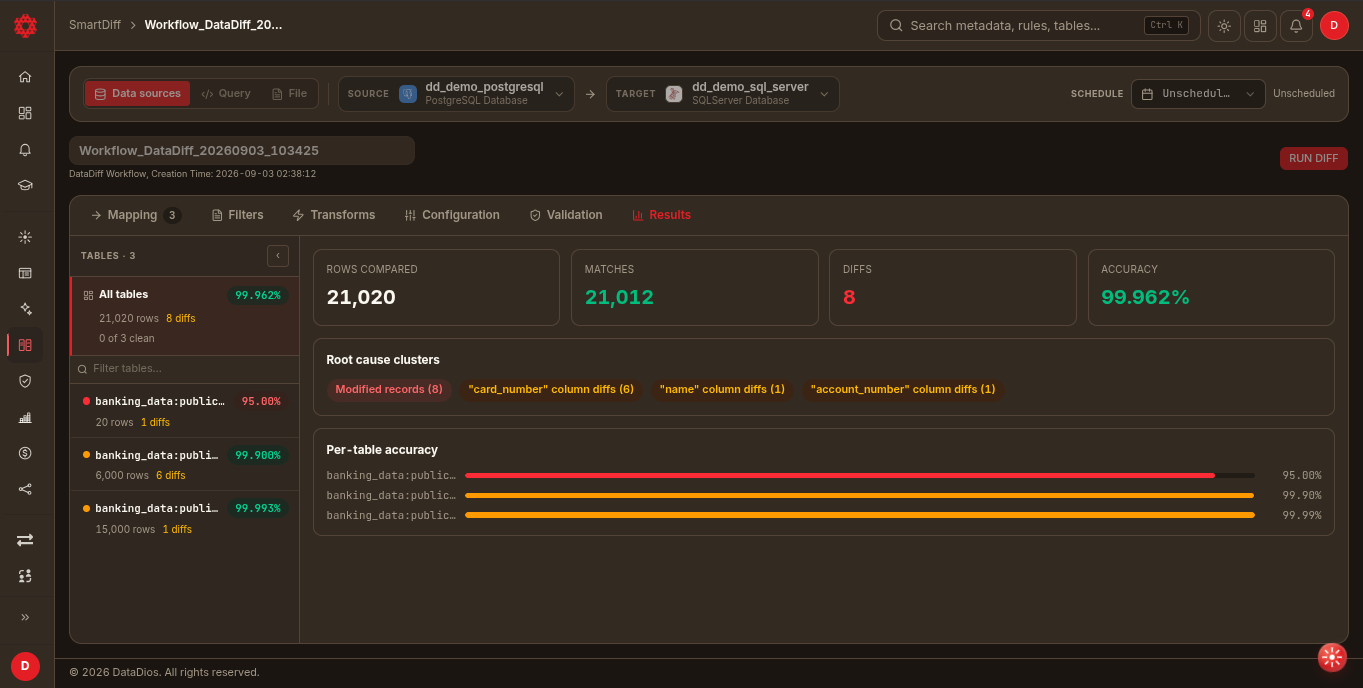Screen dimensions: 1363x688
Task: Select the Data sources mode
Action: pos(137,94)
